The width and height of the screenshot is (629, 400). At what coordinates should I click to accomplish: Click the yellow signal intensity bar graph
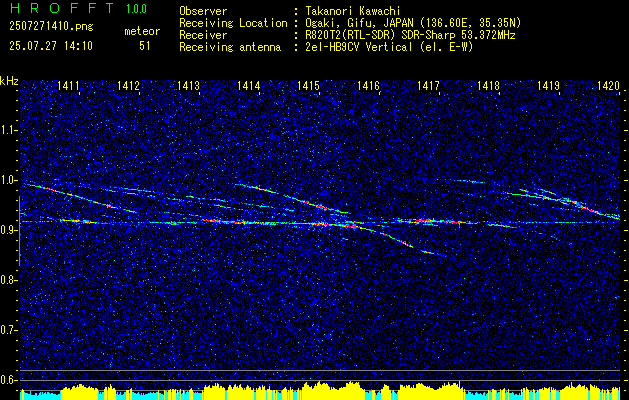tap(320, 391)
